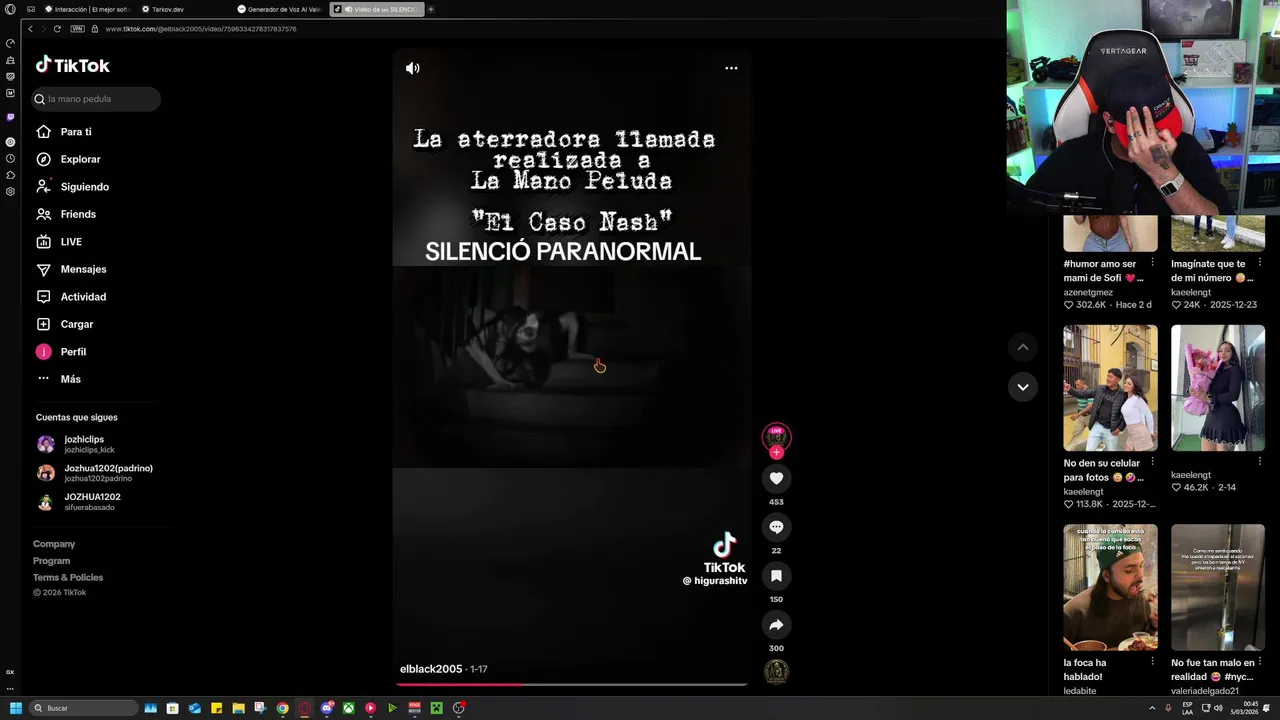The width and height of the screenshot is (1280, 720).
Task: Click the TikTok logo
Action: coord(72,65)
